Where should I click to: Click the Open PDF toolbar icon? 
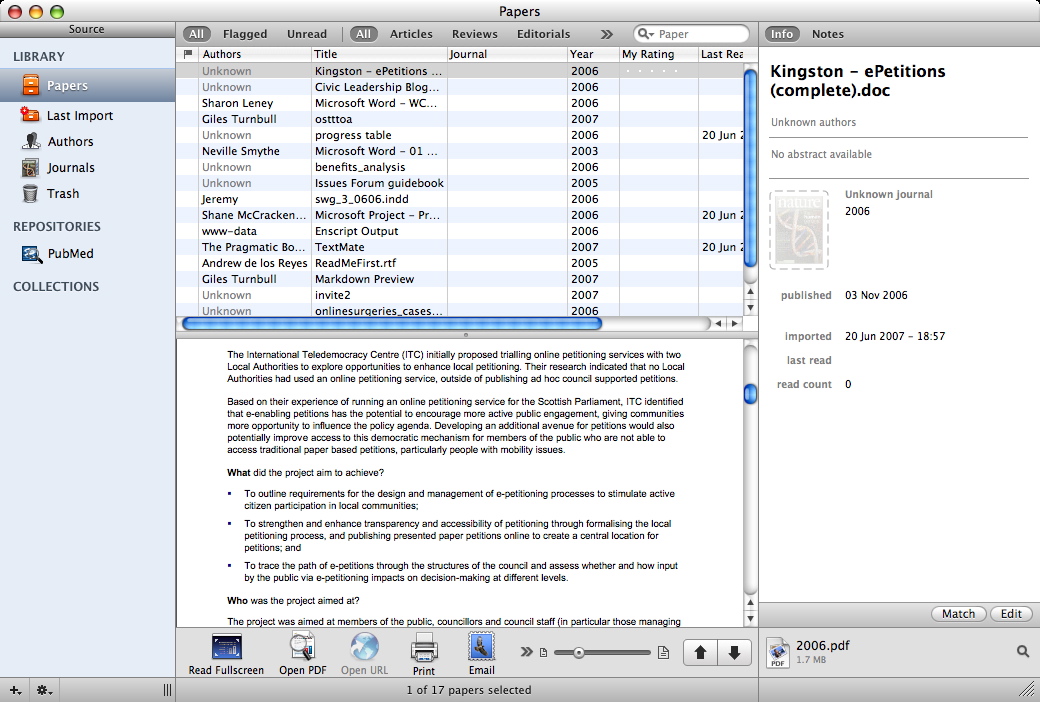(302, 646)
